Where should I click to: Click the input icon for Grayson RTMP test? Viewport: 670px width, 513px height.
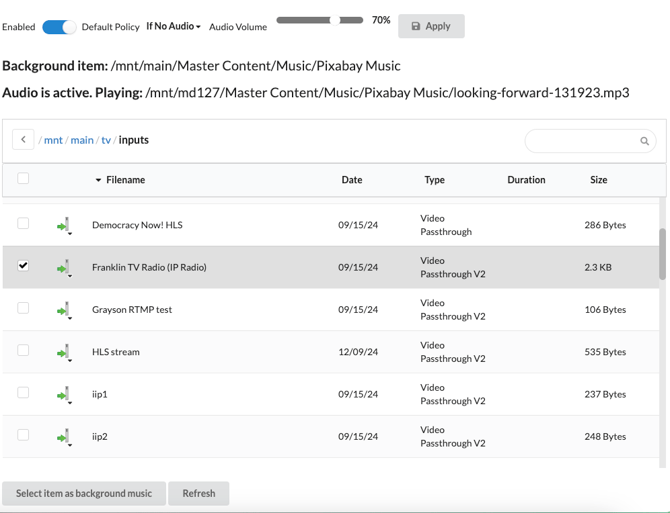[x=64, y=310]
